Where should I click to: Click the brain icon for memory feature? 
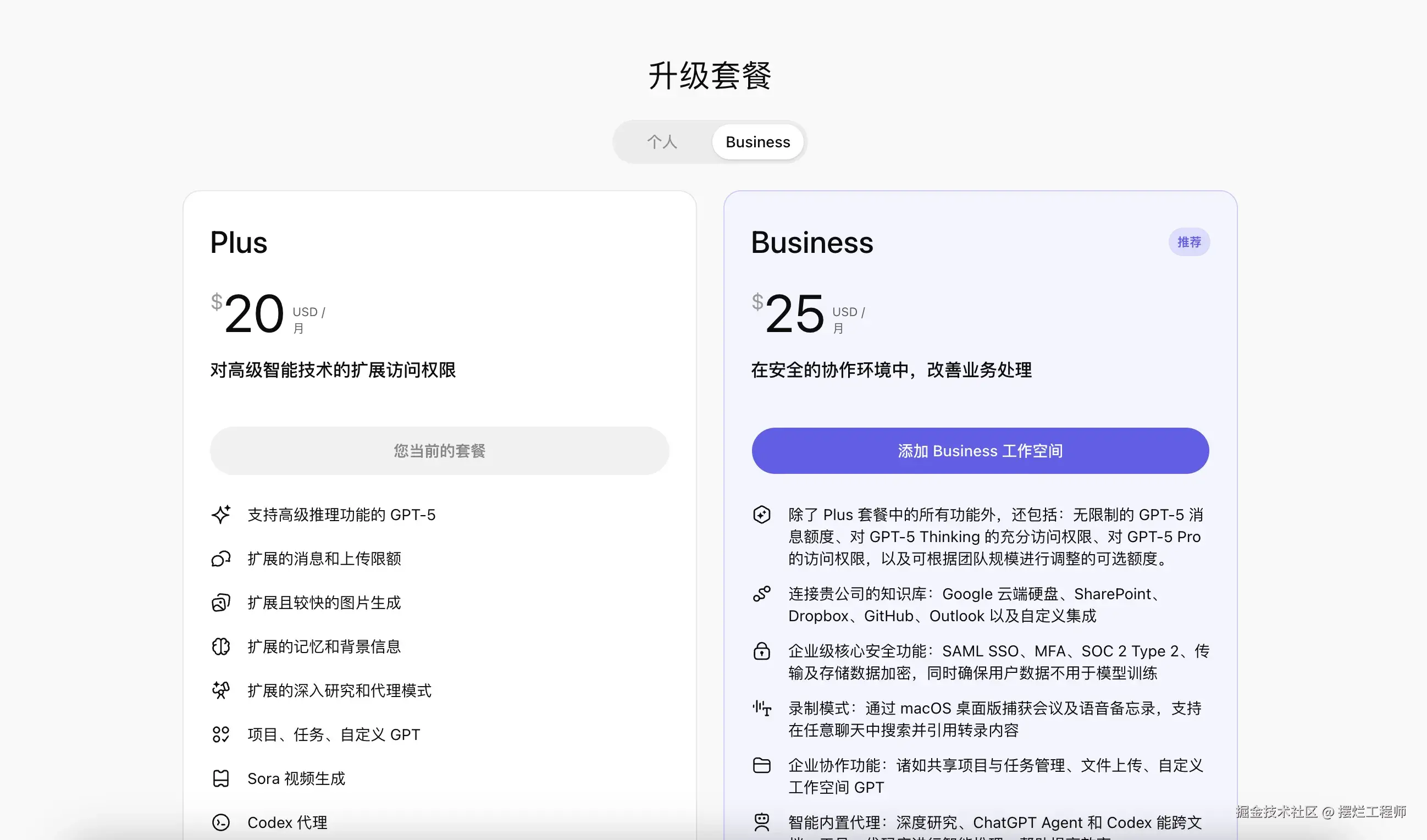pos(221,646)
